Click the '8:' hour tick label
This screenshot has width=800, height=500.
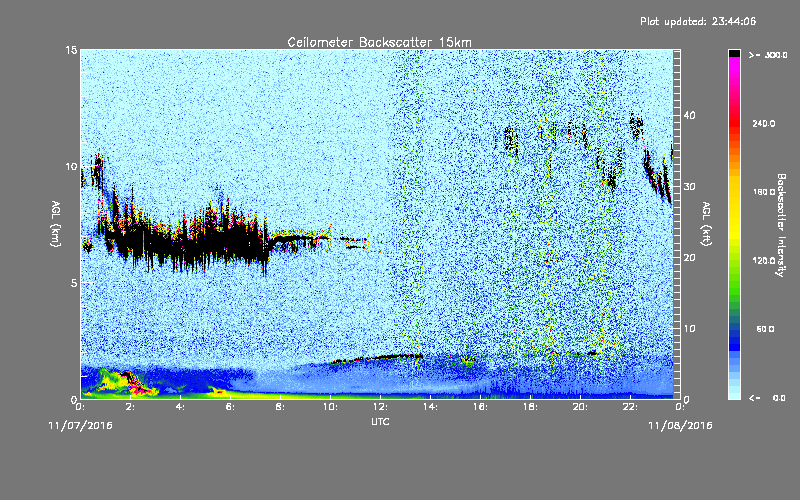coord(280,407)
